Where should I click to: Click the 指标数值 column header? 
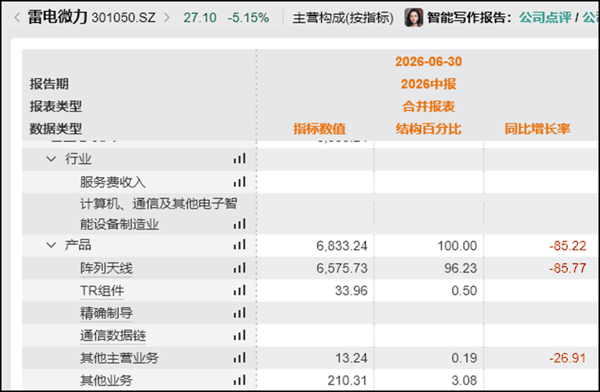click(x=320, y=129)
